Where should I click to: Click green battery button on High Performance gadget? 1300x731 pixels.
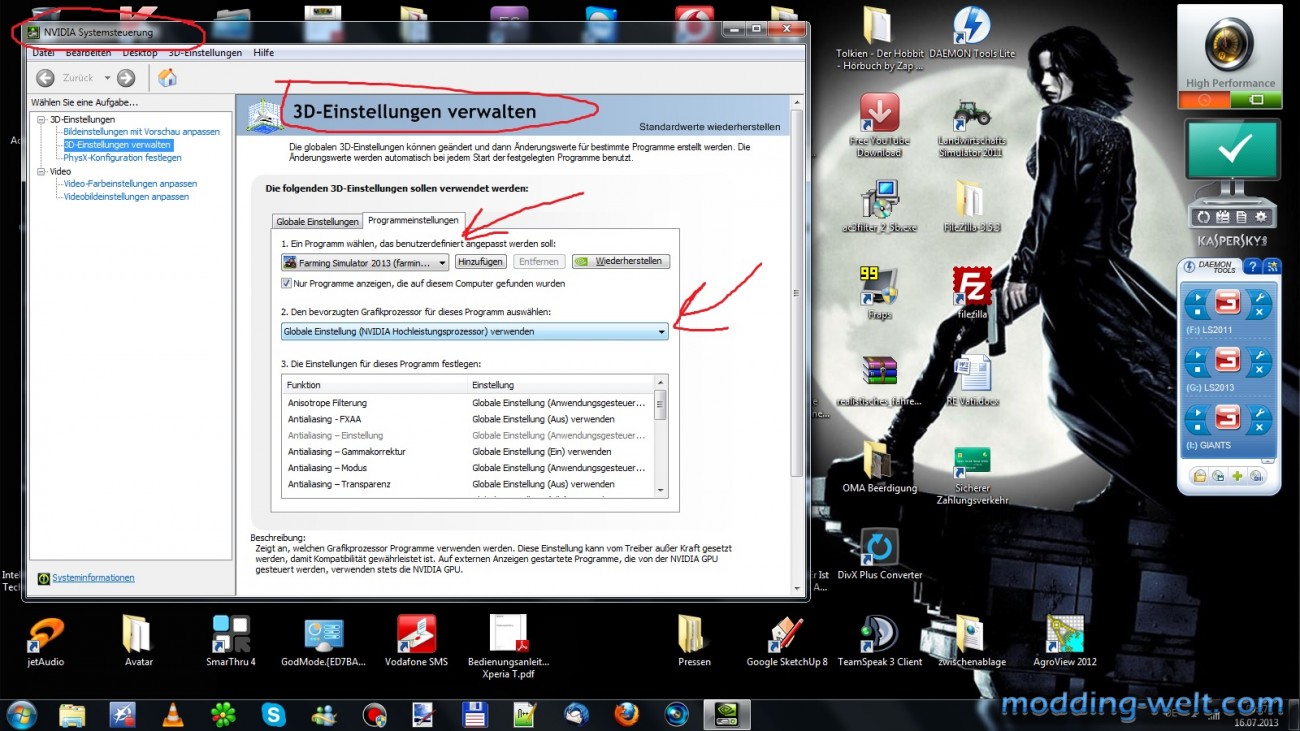coord(1255,100)
